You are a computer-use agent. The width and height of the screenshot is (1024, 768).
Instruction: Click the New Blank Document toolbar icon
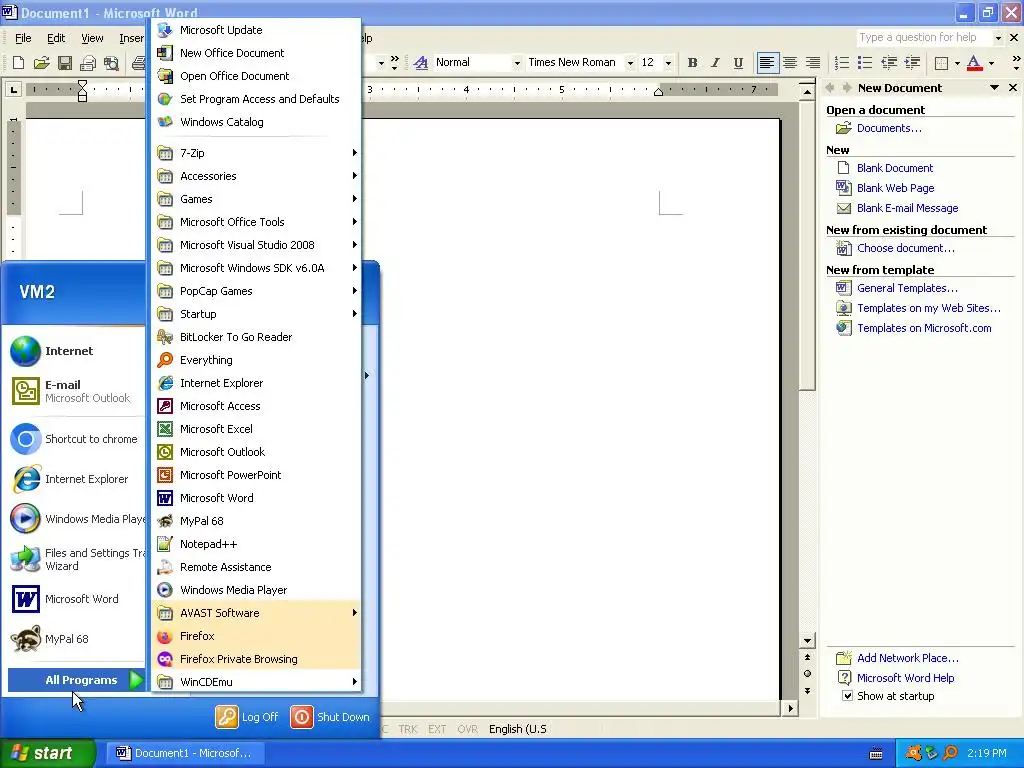18,63
